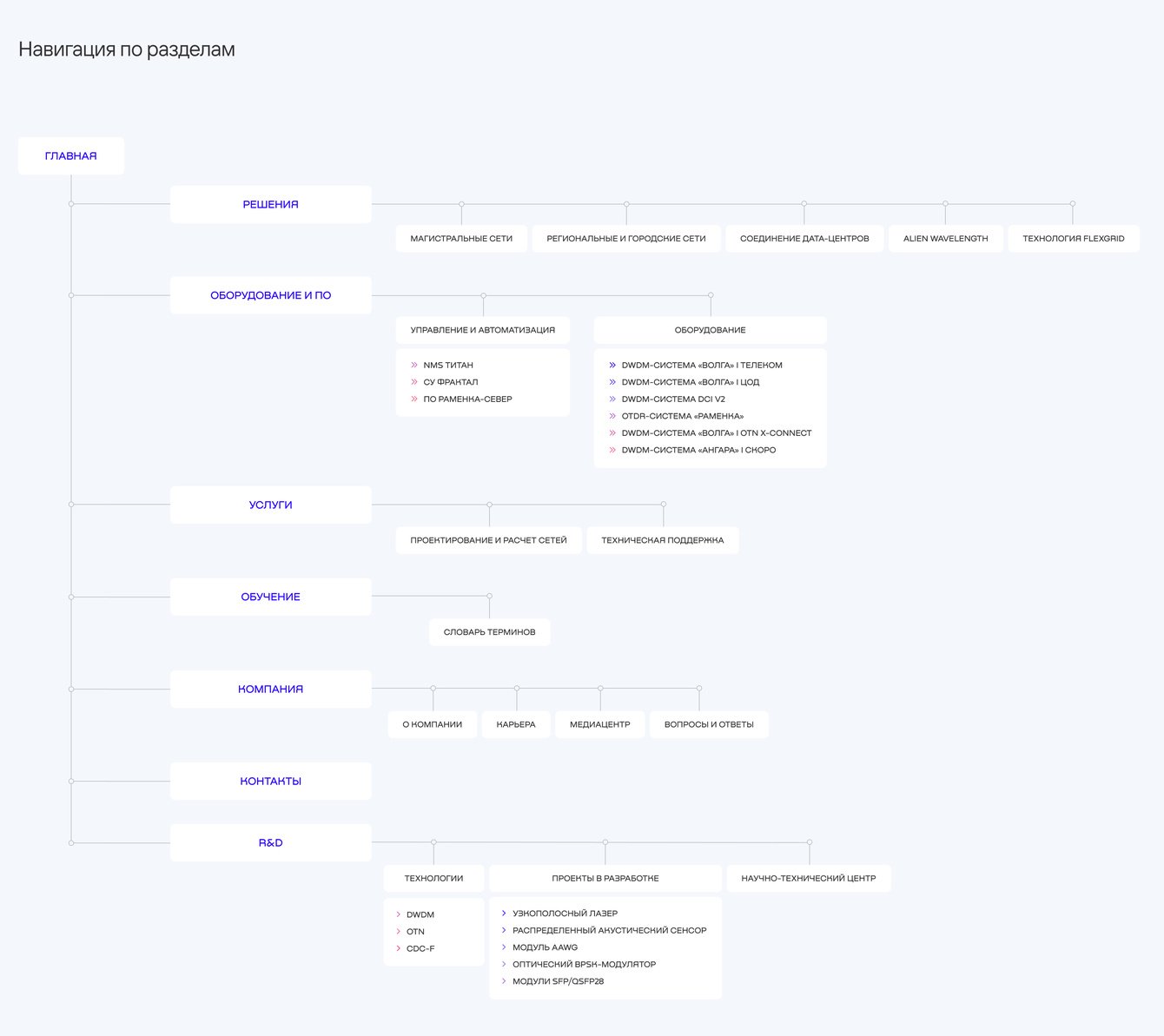The height and width of the screenshot is (1036, 1164).
Task: Click the chevron beside УЗКОПОЛОСНЫЙ ЛАЗЕР
Action: 504,914
